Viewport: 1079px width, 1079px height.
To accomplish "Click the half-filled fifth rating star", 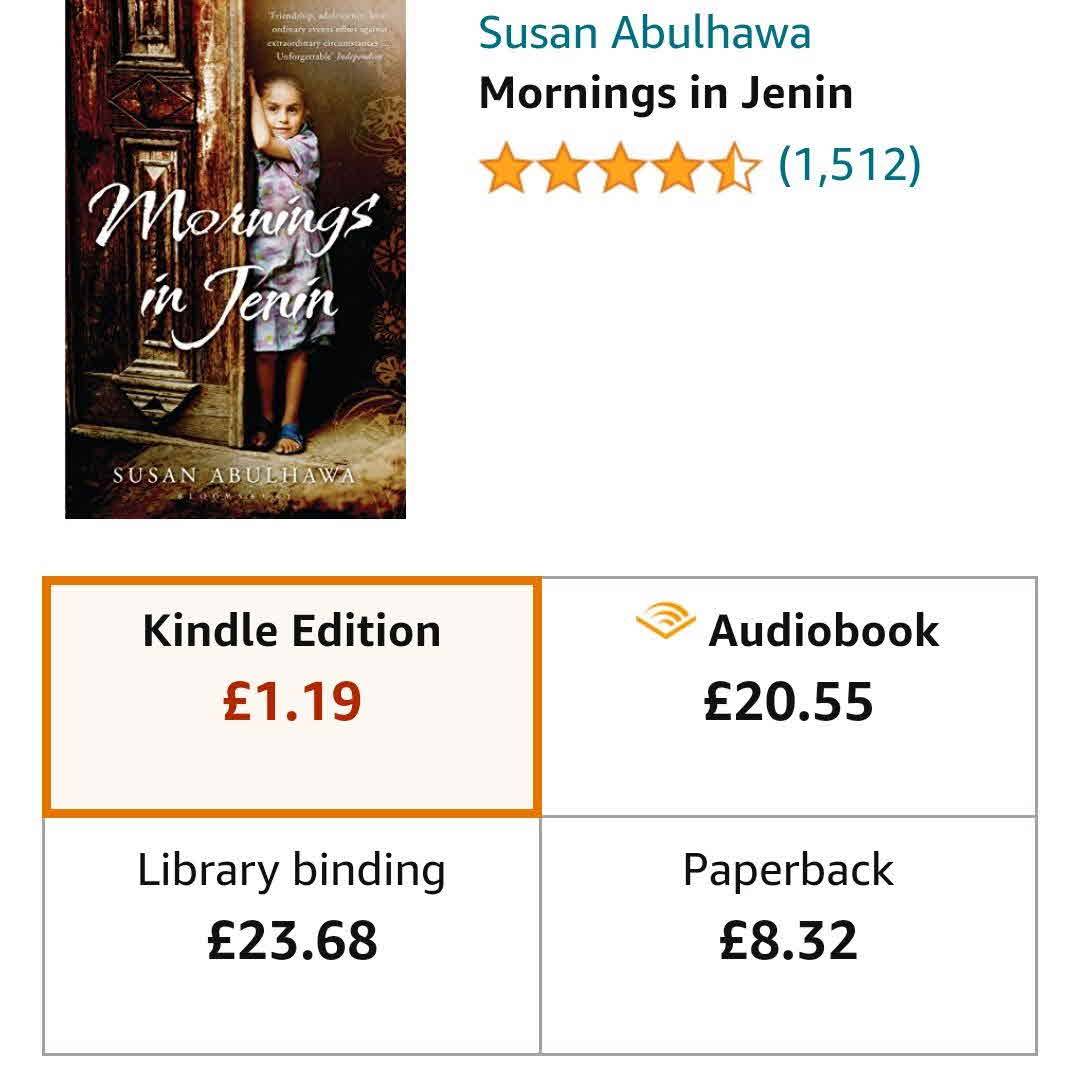I will [736, 168].
